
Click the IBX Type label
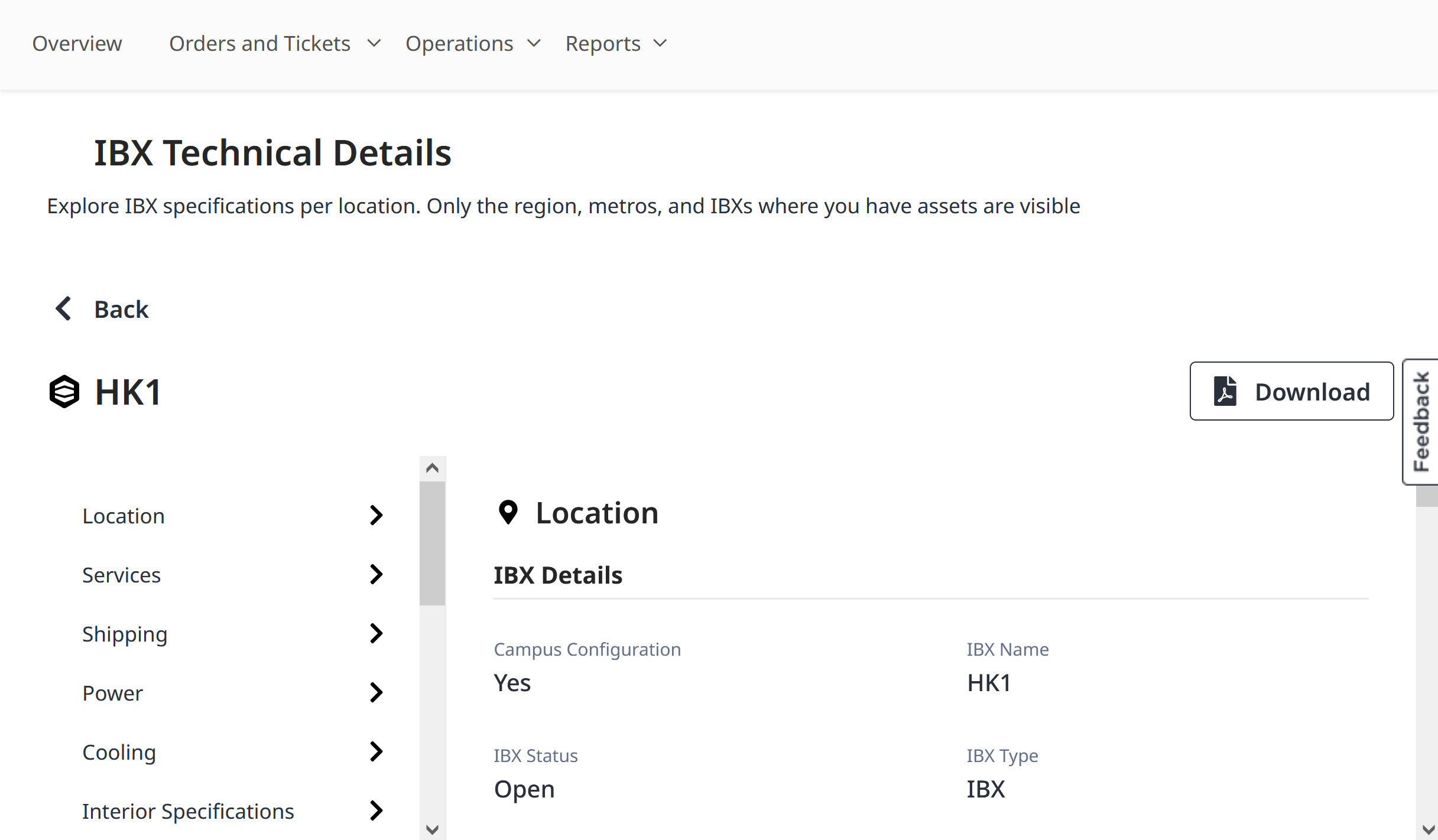1002,756
